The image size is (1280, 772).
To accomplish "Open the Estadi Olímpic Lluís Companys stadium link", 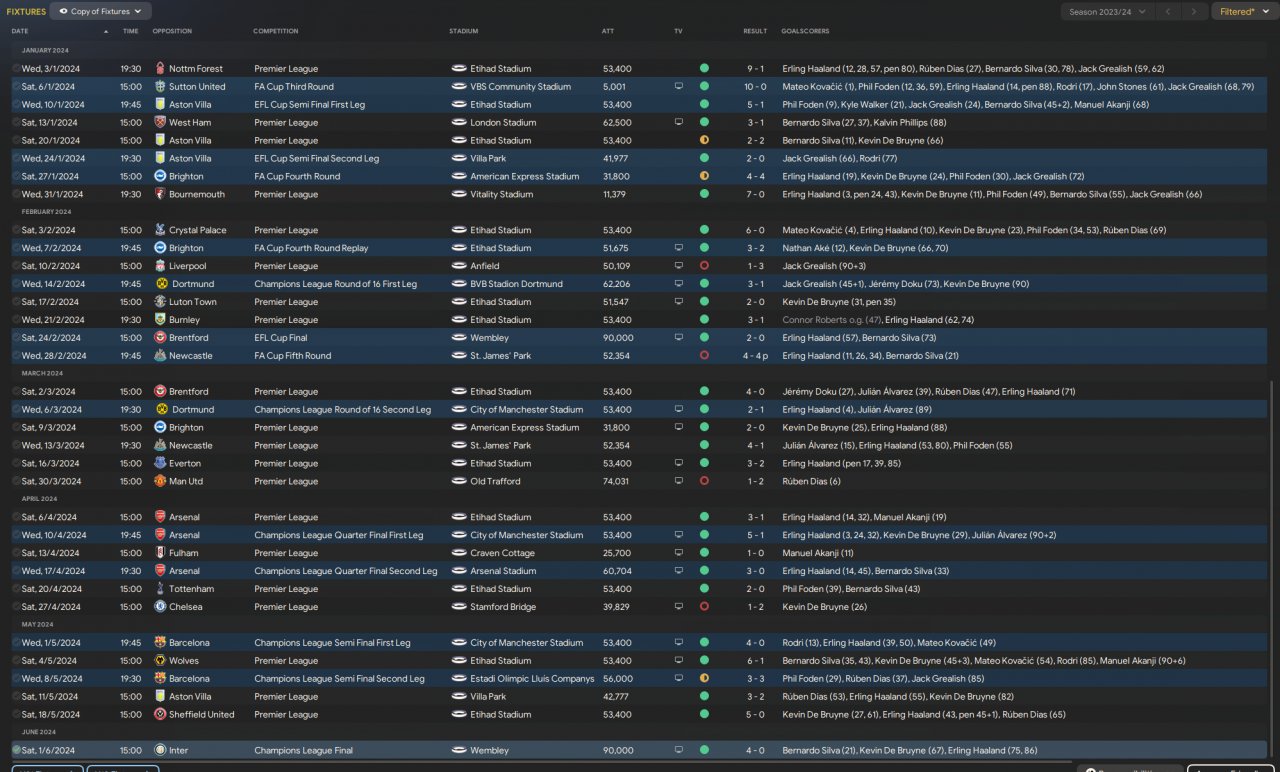I will click(532, 679).
